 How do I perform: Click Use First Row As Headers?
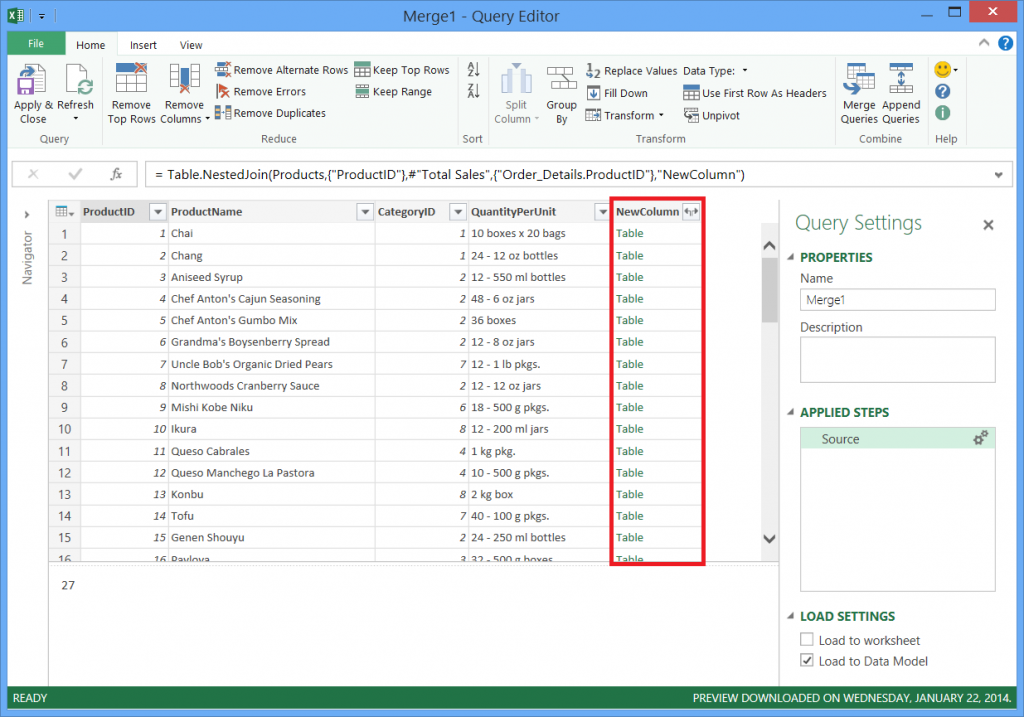pos(754,93)
